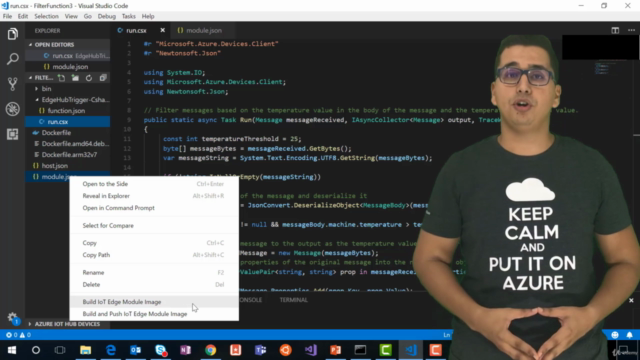Close the run.csx editor tab
The image size is (640, 360).
point(162,31)
